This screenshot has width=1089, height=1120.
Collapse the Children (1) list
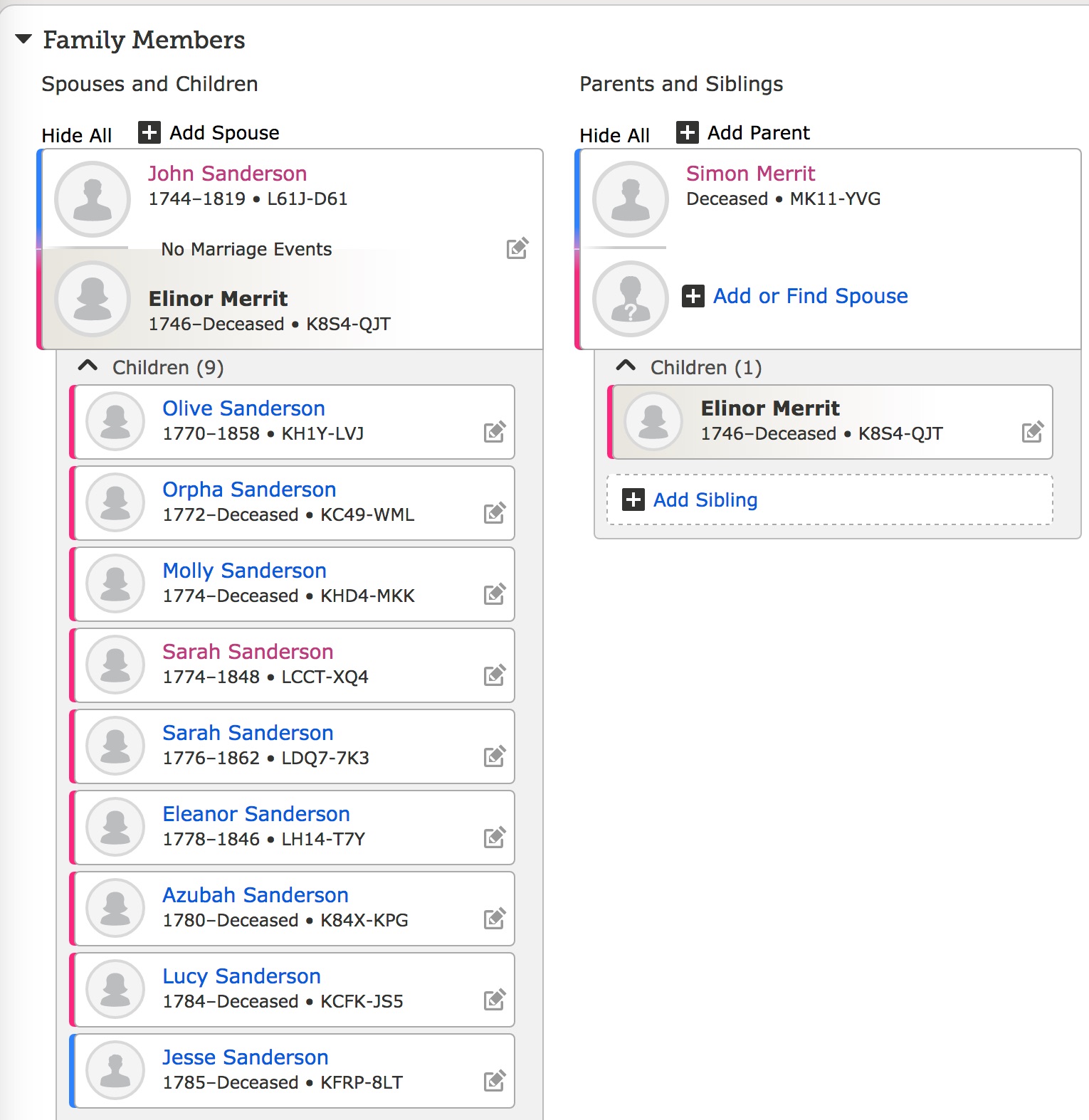(x=626, y=366)
